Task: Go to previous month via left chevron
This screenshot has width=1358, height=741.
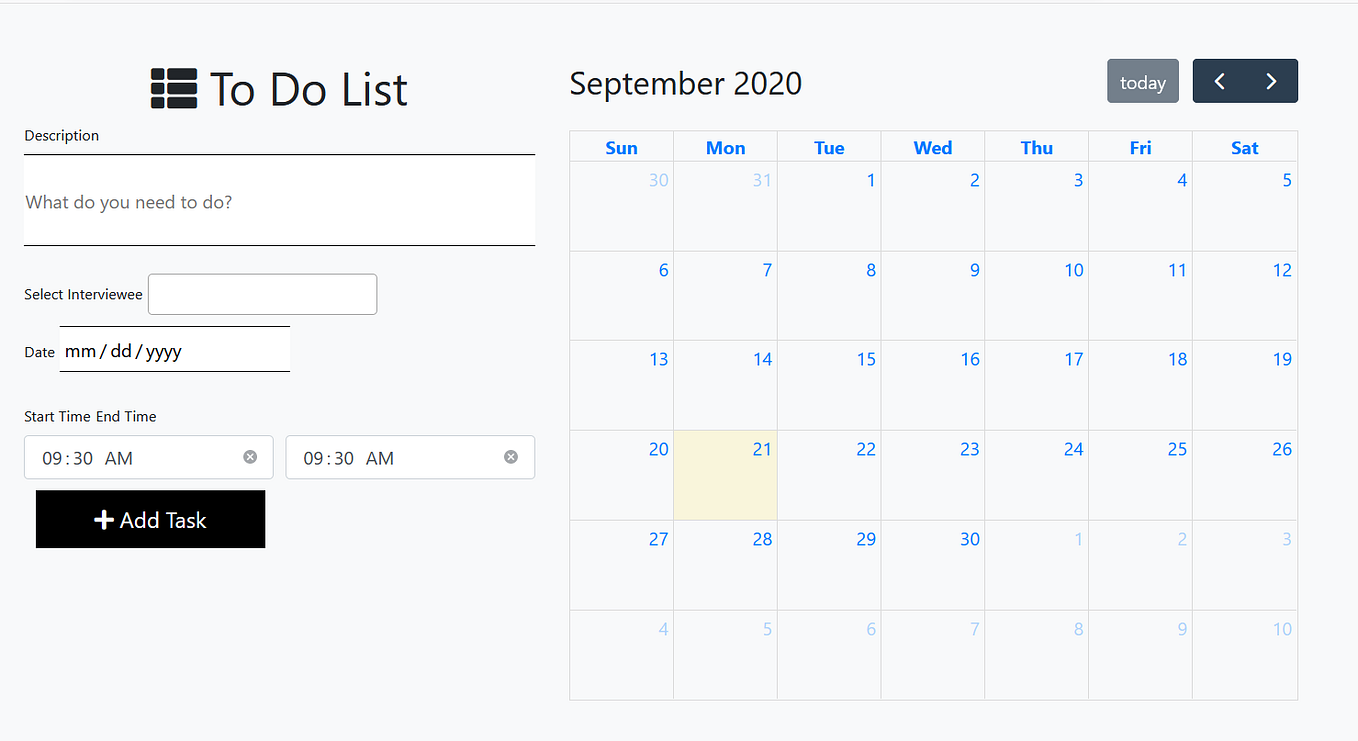Action: coord(1220,80)
